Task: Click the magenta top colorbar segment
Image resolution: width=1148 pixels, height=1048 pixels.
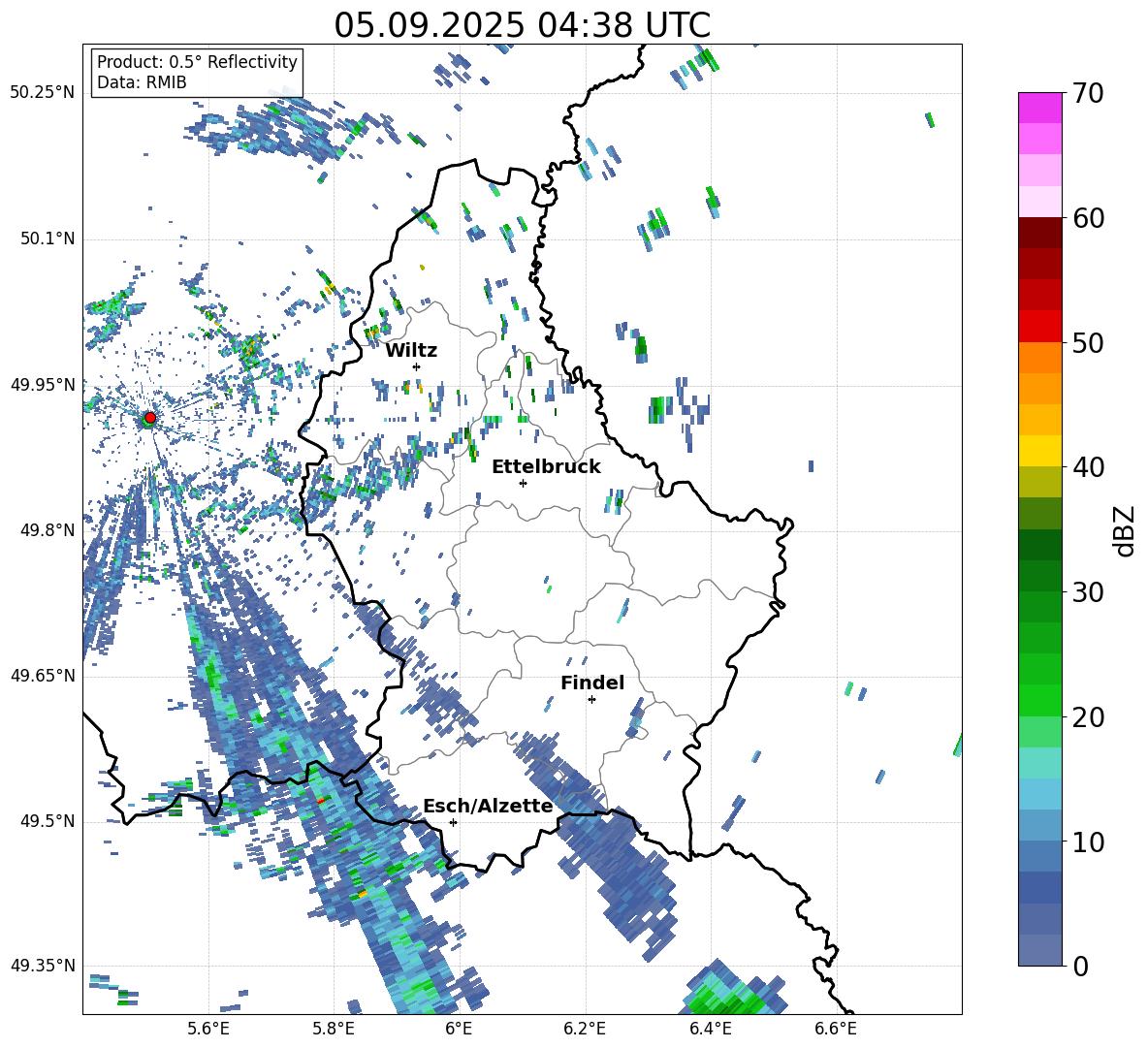Action: [1039, 109]
